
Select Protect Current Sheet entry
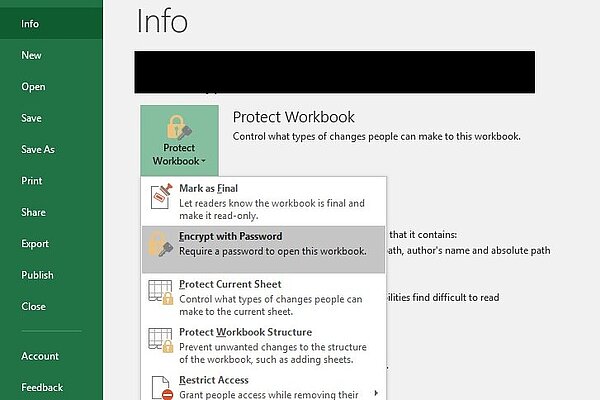coord(263,297)
